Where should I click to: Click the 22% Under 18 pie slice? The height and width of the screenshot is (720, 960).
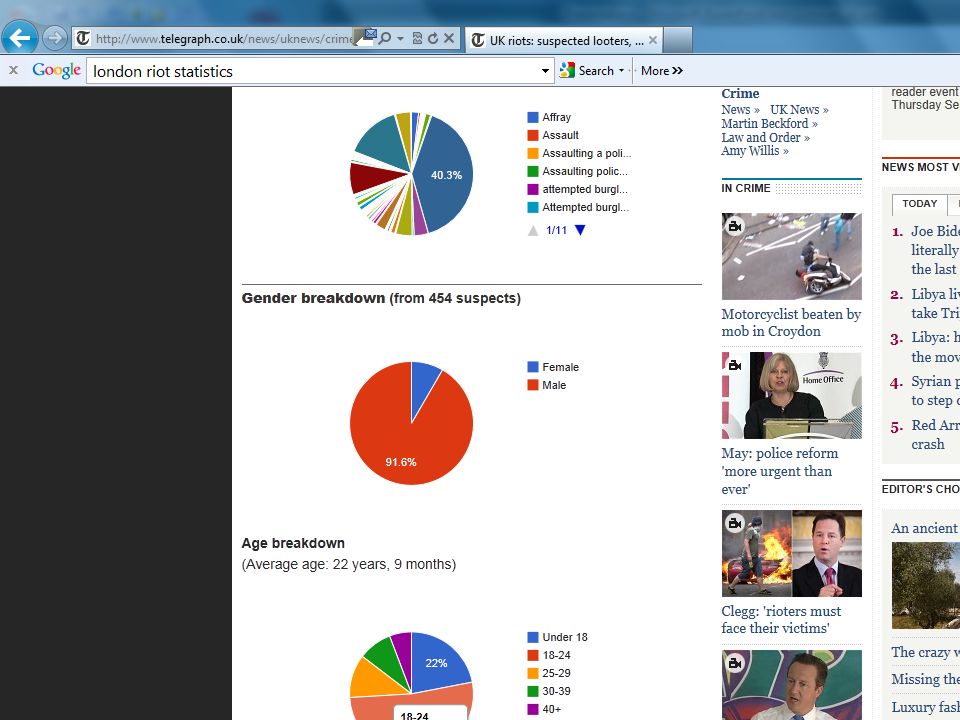click(x=437, y=663)
